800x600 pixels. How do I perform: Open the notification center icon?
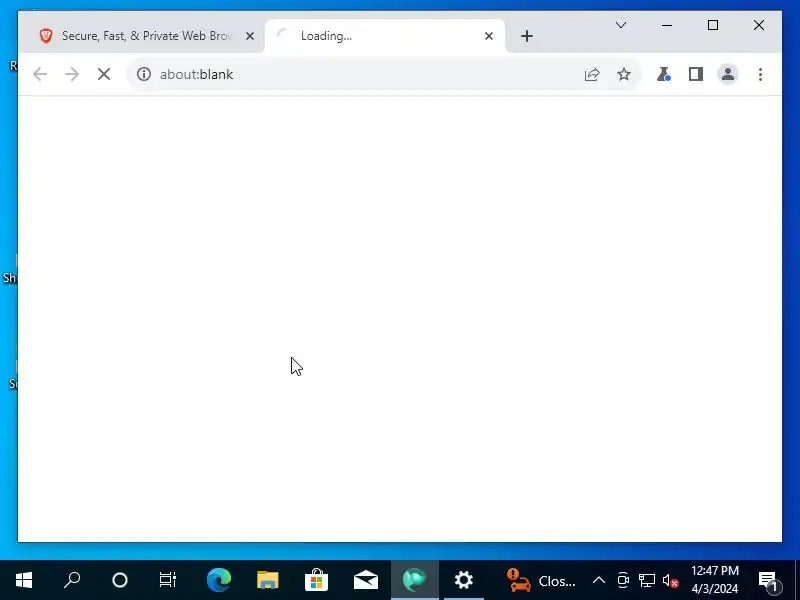pyautogui.click(x=769, y=581)
